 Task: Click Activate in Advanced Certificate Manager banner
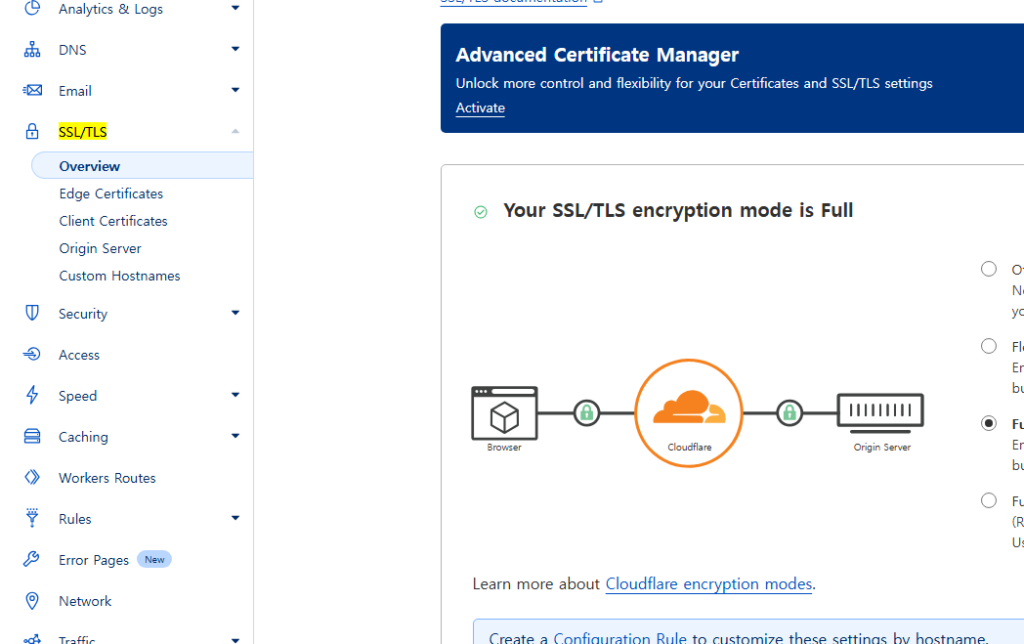pos(480,108)
